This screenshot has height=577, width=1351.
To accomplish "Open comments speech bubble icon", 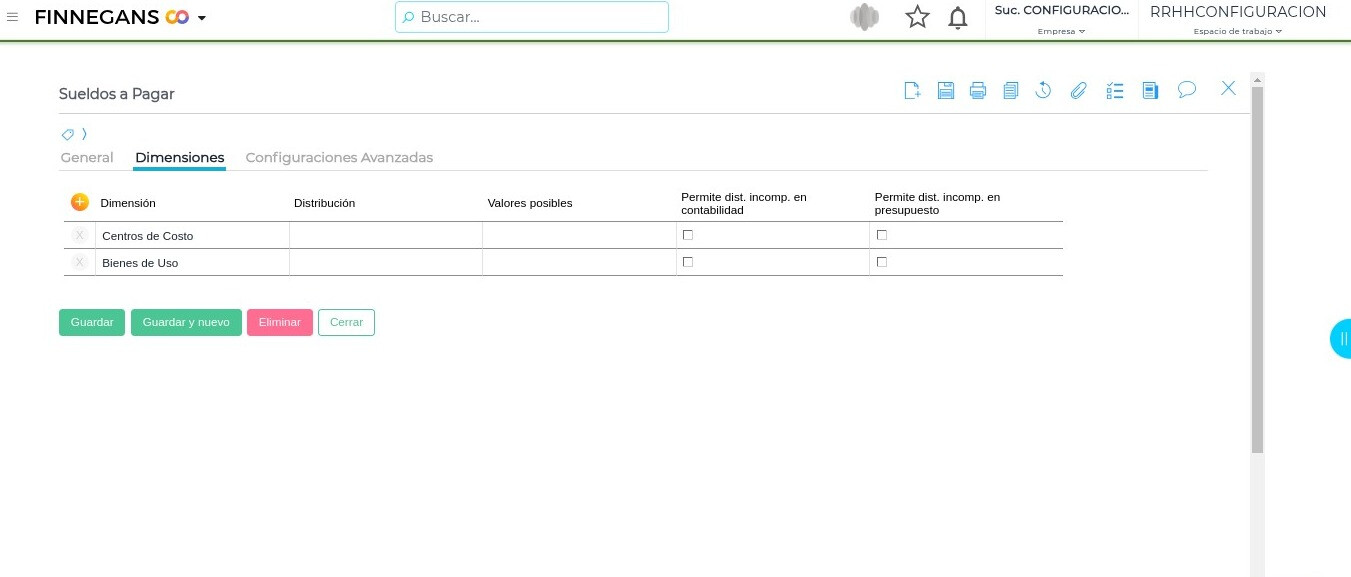I will [x=1187, y=89].
